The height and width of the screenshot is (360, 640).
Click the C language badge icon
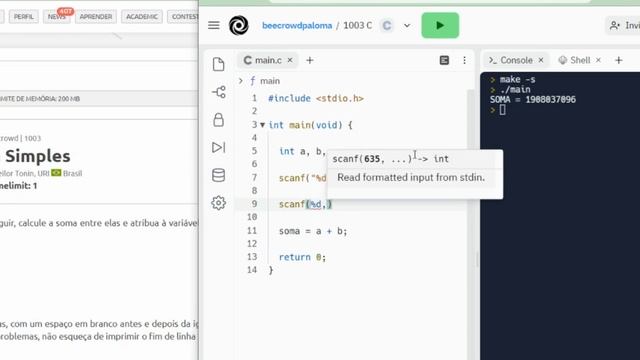(x=387, y=25)
